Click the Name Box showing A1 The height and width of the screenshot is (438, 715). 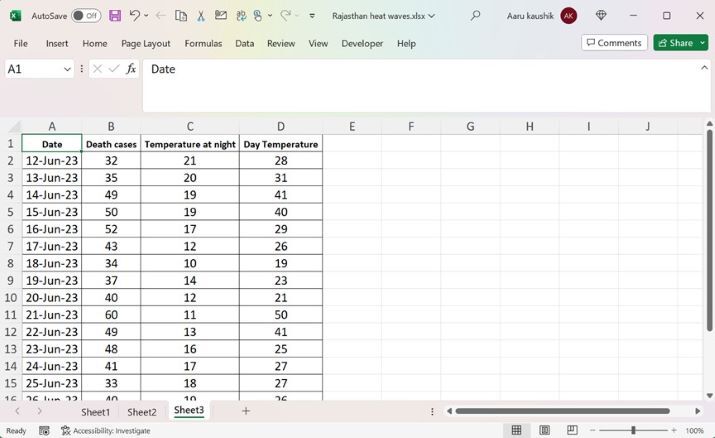point(33,69)
